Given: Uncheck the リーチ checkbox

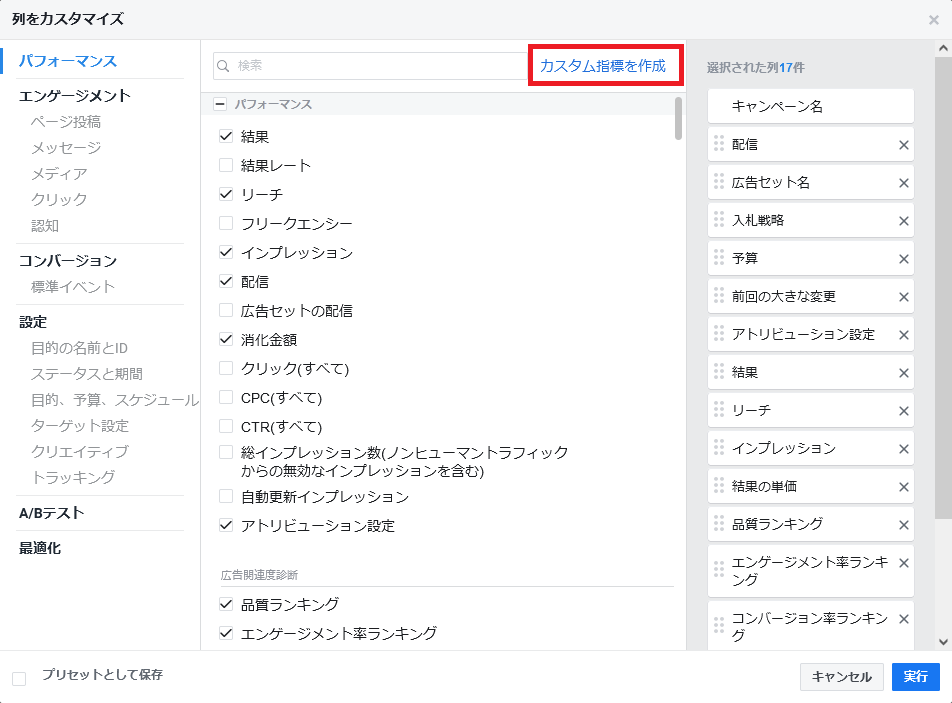Looking at the screenshot, I should coord(226,195).
